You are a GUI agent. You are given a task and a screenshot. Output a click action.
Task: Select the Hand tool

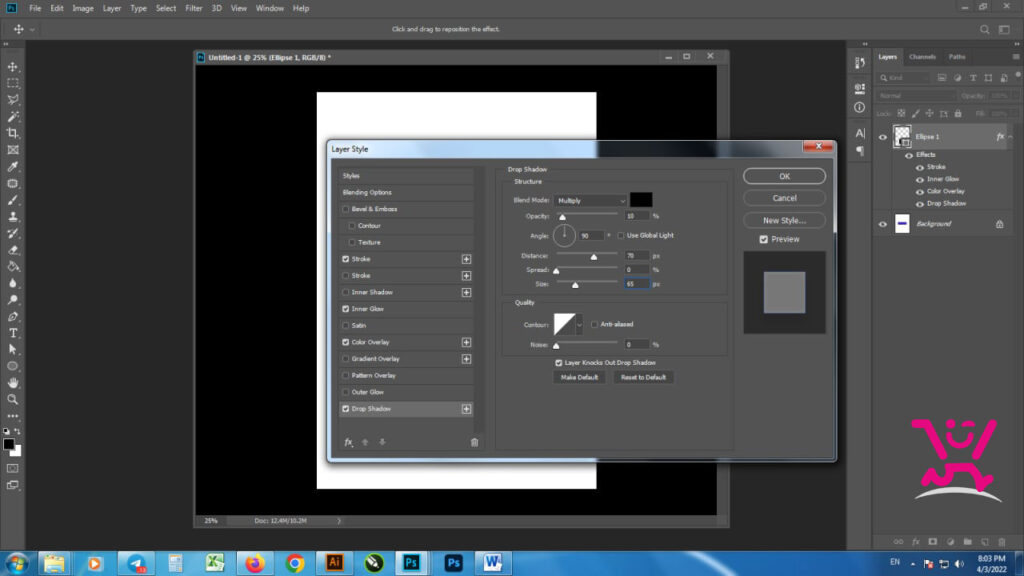12,383
